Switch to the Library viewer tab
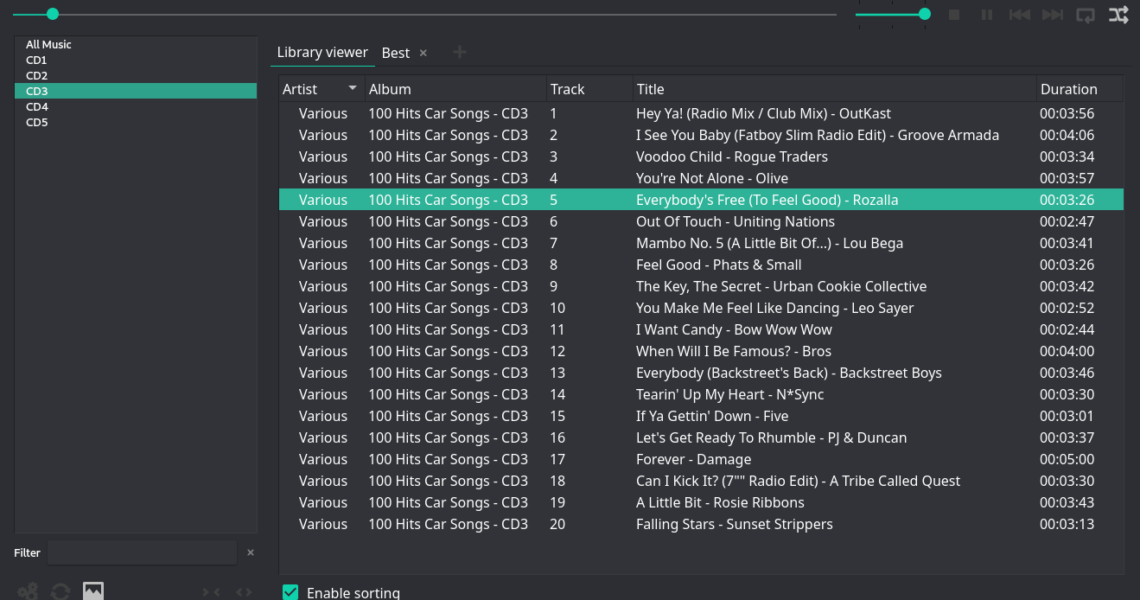 (322, 53)
